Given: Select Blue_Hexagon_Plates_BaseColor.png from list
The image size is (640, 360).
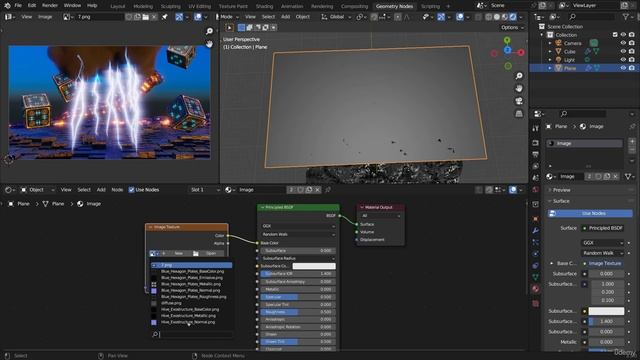Looking at the screenshot, I should (x=192, y=271).
